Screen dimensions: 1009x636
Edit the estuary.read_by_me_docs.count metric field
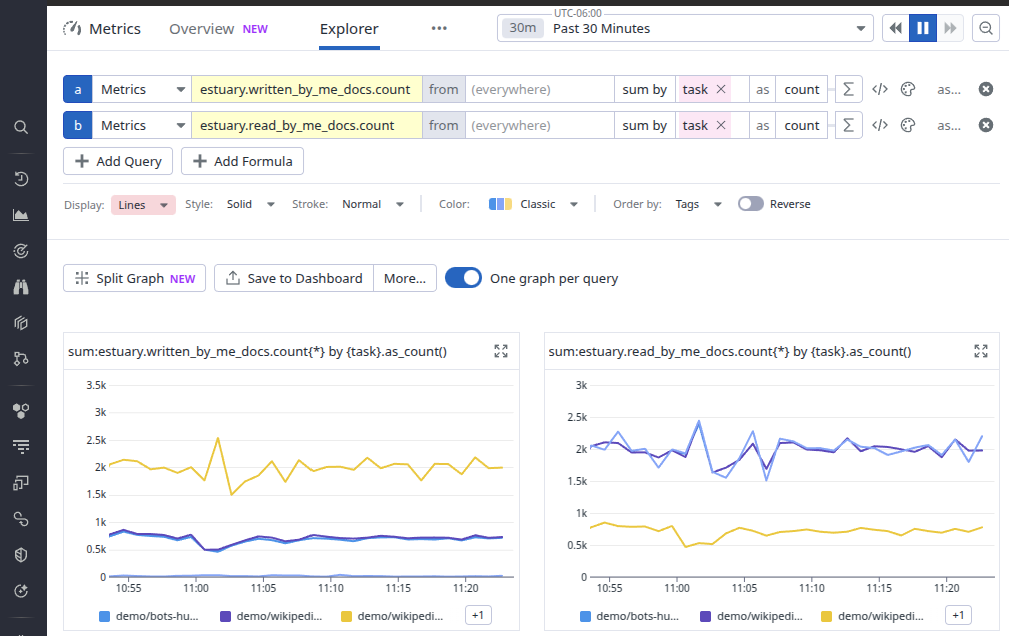tap(307, 126)
